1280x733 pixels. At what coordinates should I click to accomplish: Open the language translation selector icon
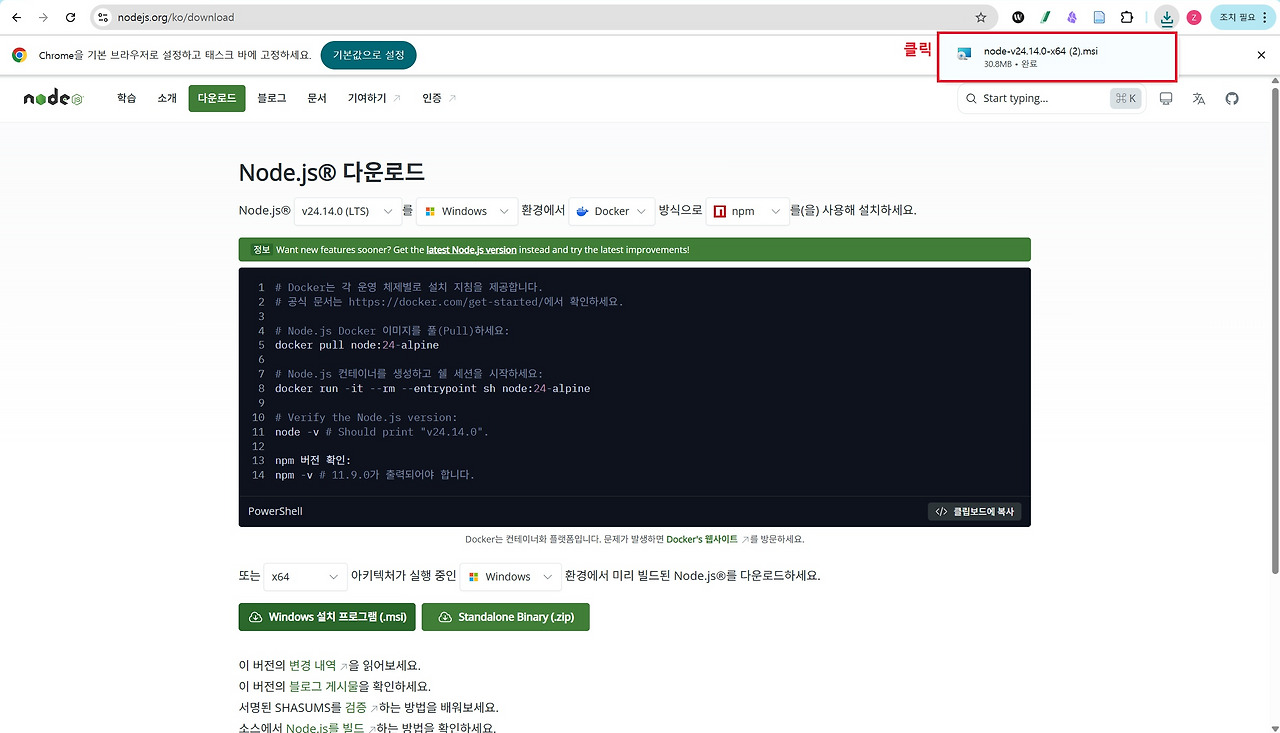(x=1199, y=98)
